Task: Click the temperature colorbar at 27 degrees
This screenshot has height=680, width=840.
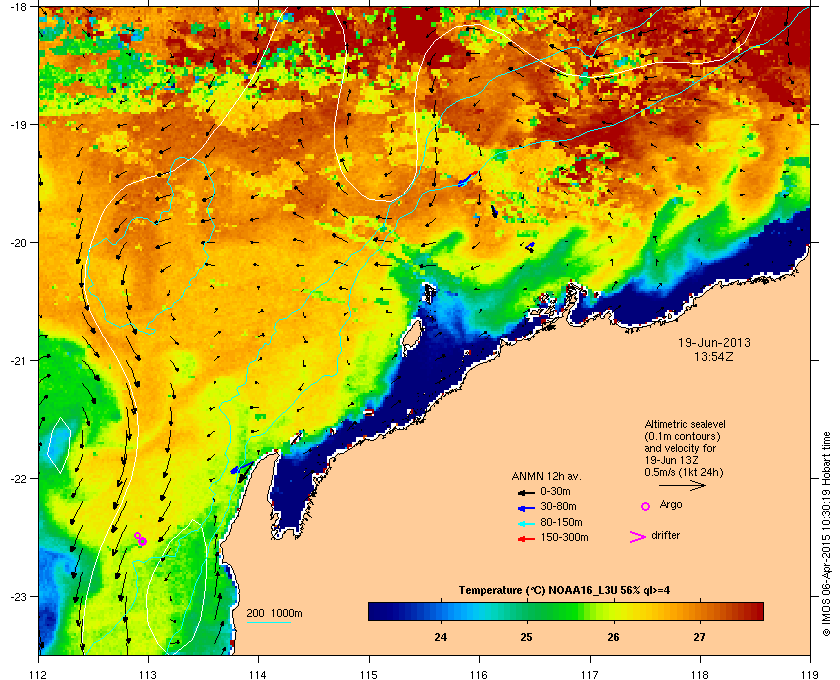Action: click(700, 611)
